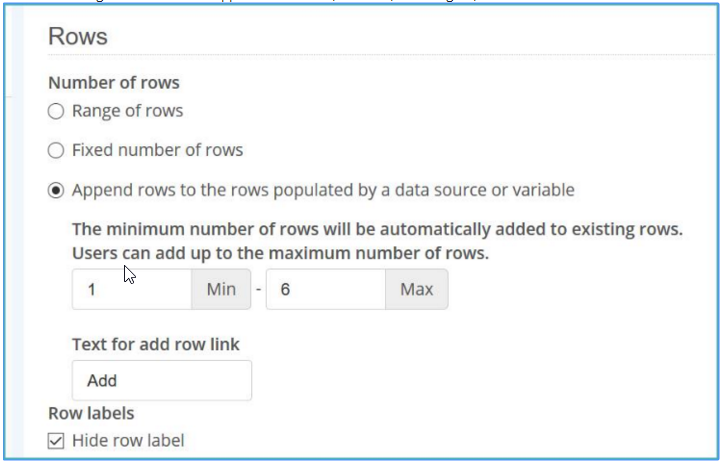This screenshot has height=465, width=728.
Task: Click the help text about minimum rows added
Action: 377,230
